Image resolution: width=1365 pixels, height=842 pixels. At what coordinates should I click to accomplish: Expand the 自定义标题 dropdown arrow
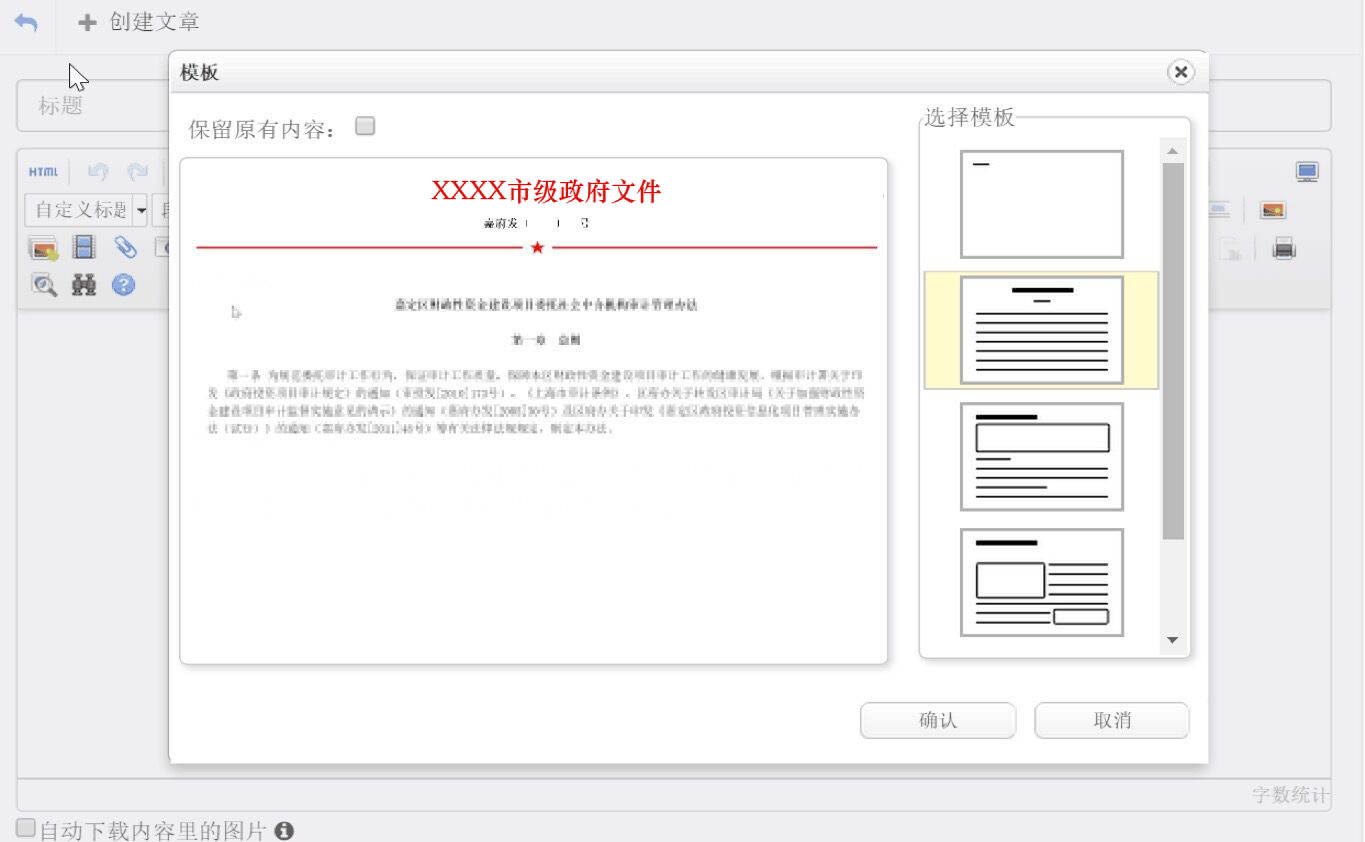141,210
